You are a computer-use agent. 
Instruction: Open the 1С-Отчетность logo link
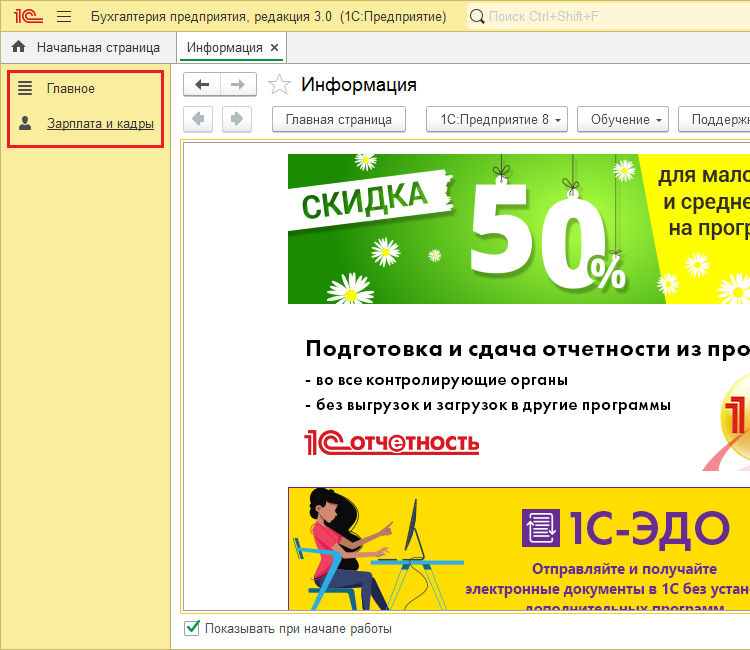(x=391, y=442)
